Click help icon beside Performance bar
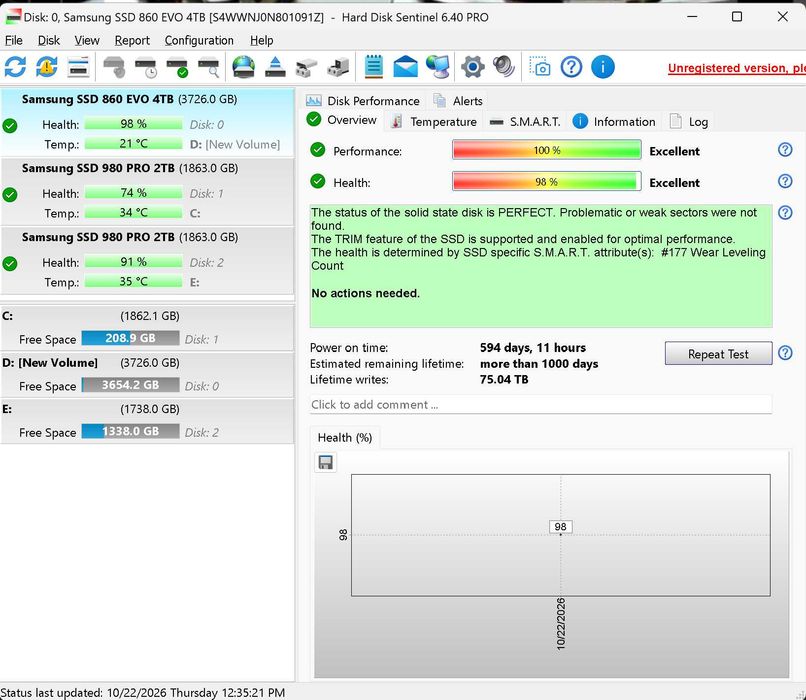806x700 pixels. (784, 150)
